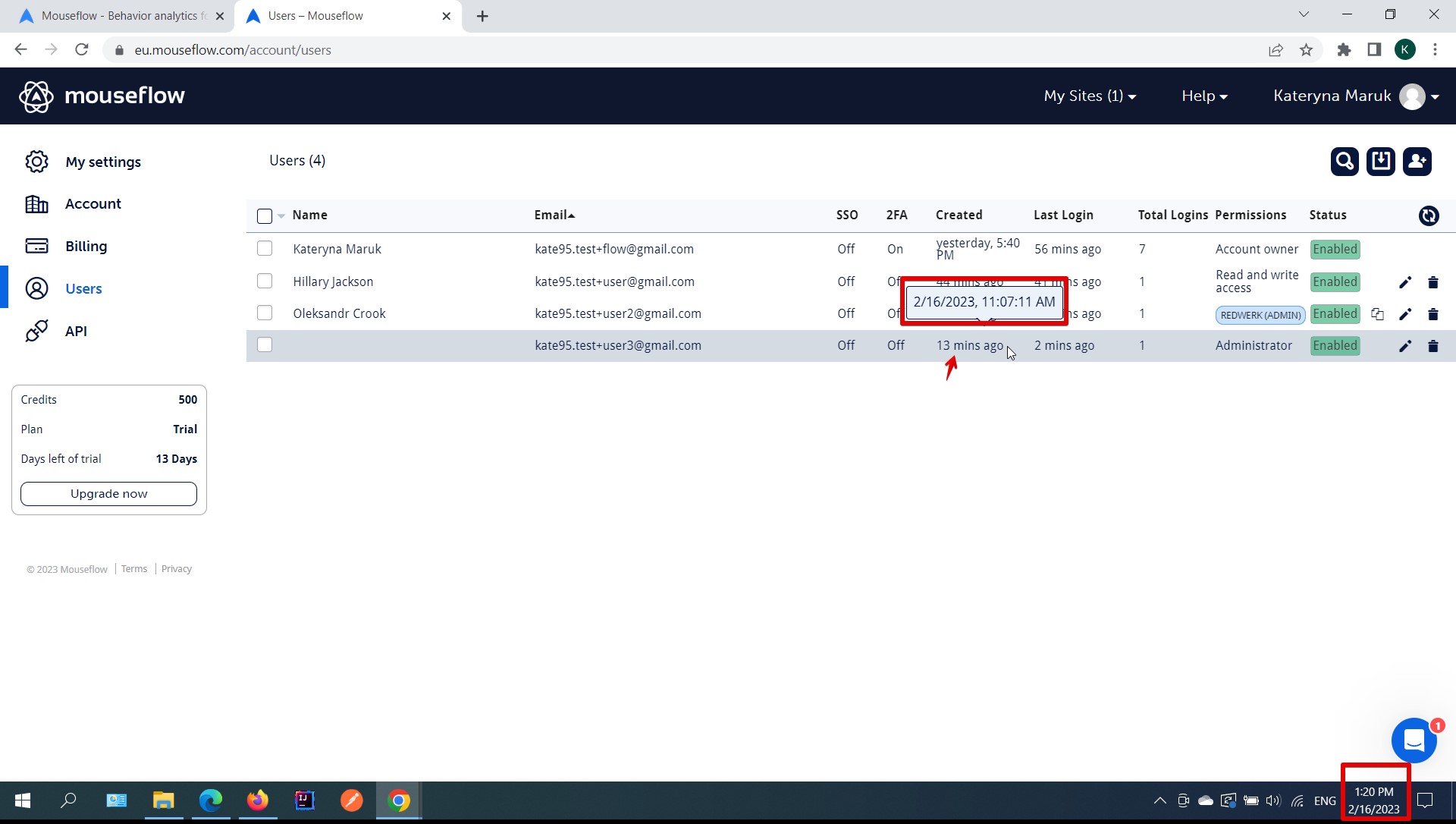Delete Hillary Jackson with the trash icon
This screenshot has width=1456, height=824.
pyautogui.click(x=1433, y=282)
